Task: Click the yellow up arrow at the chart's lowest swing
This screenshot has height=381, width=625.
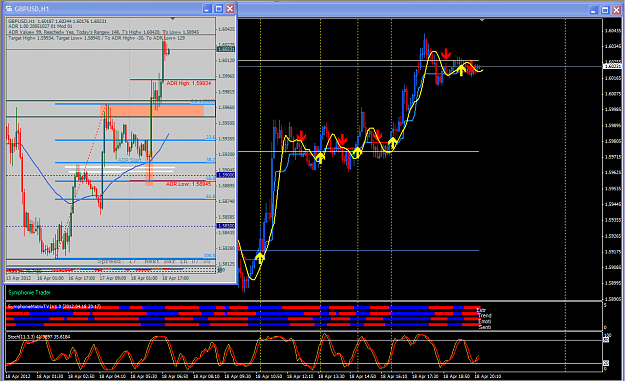Action: [x=260, y=257]
